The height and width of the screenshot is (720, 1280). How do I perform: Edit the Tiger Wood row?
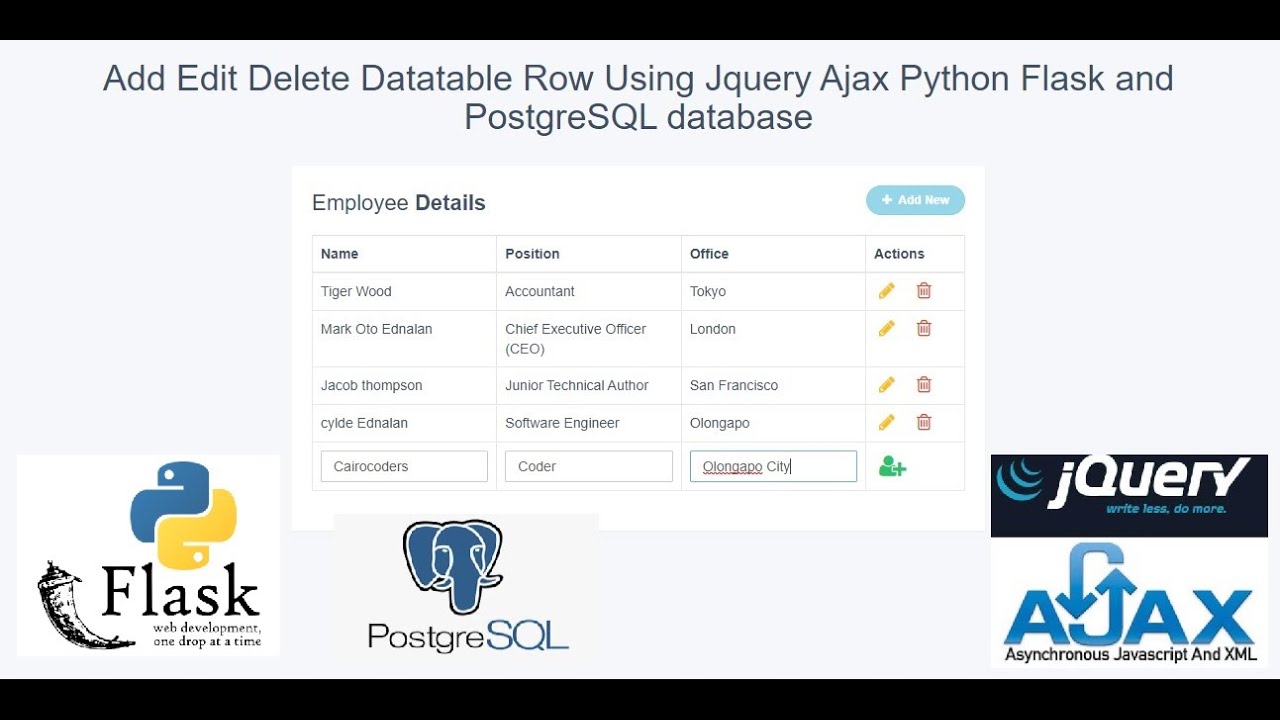click(x=886, y=291)
